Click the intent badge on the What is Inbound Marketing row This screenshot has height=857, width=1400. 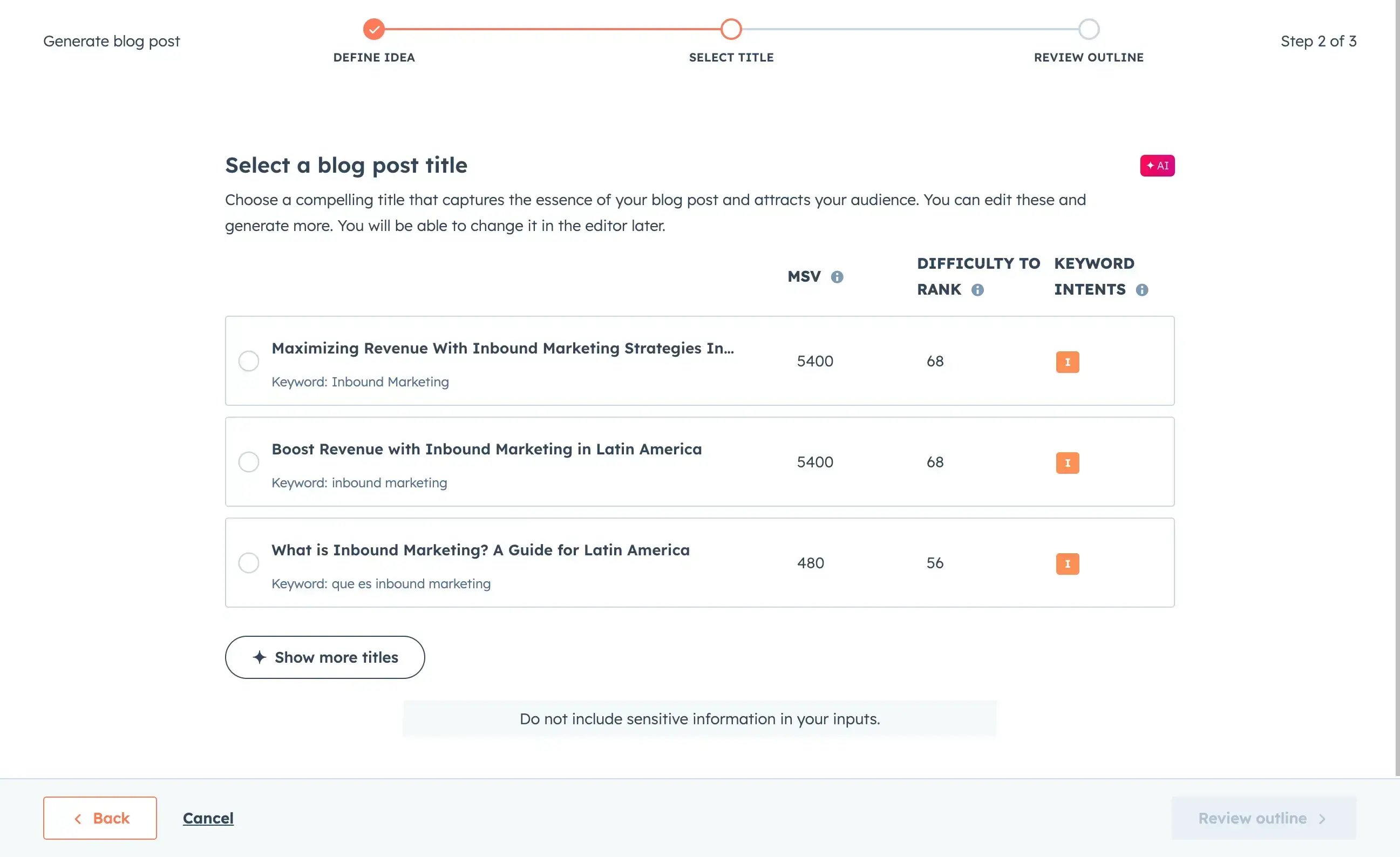(x=1066, y=563)
